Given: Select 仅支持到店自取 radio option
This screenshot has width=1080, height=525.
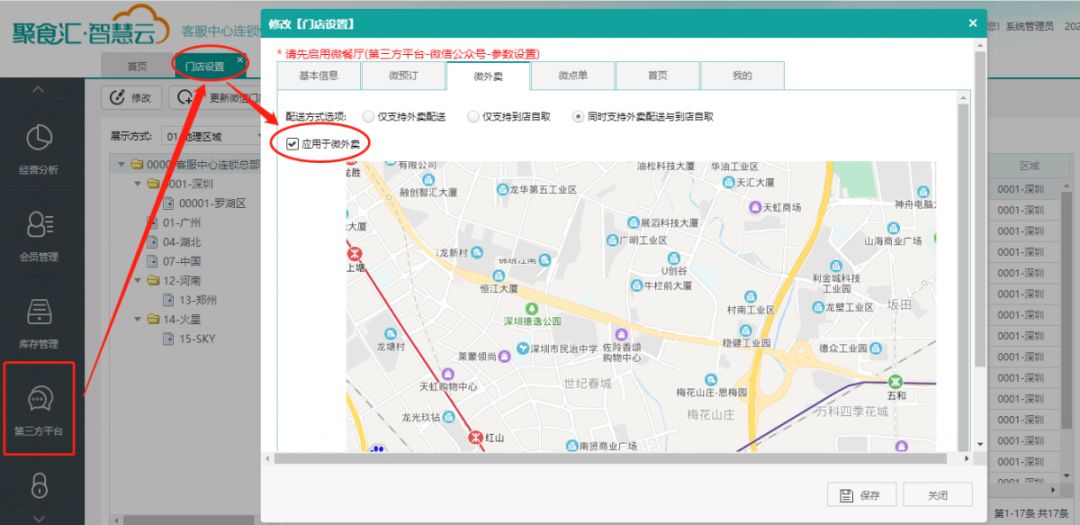Looking at the screenshot, I should pyautogui.click(x=473, y=116).
